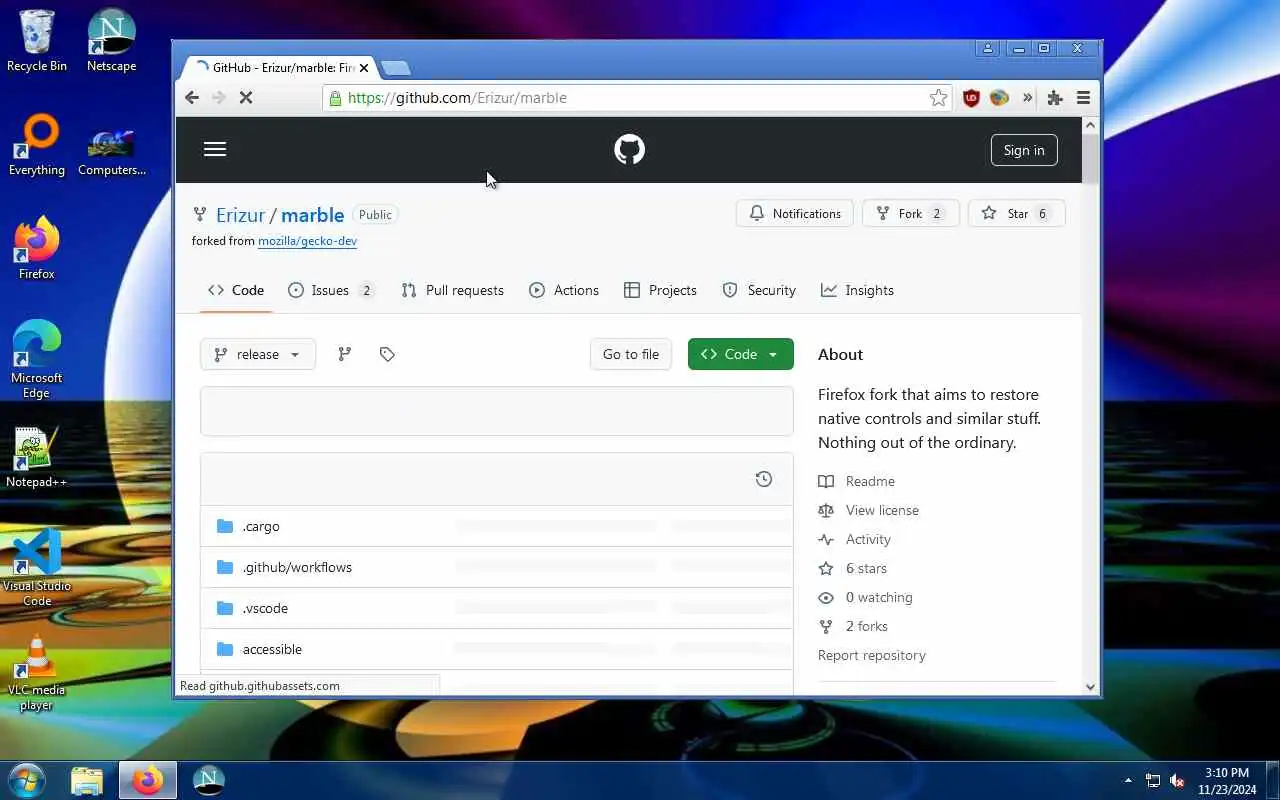1280x800 pixels.
Task: Expand the green Code dropdown button
Action: pos(740,354)
